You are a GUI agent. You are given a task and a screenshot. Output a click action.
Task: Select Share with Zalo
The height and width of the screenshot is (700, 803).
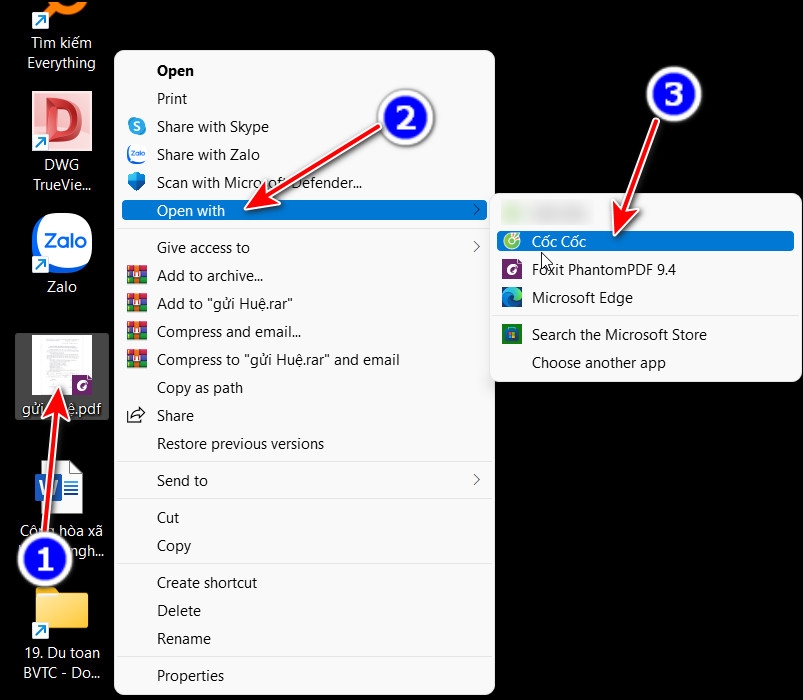pos(304,154)
